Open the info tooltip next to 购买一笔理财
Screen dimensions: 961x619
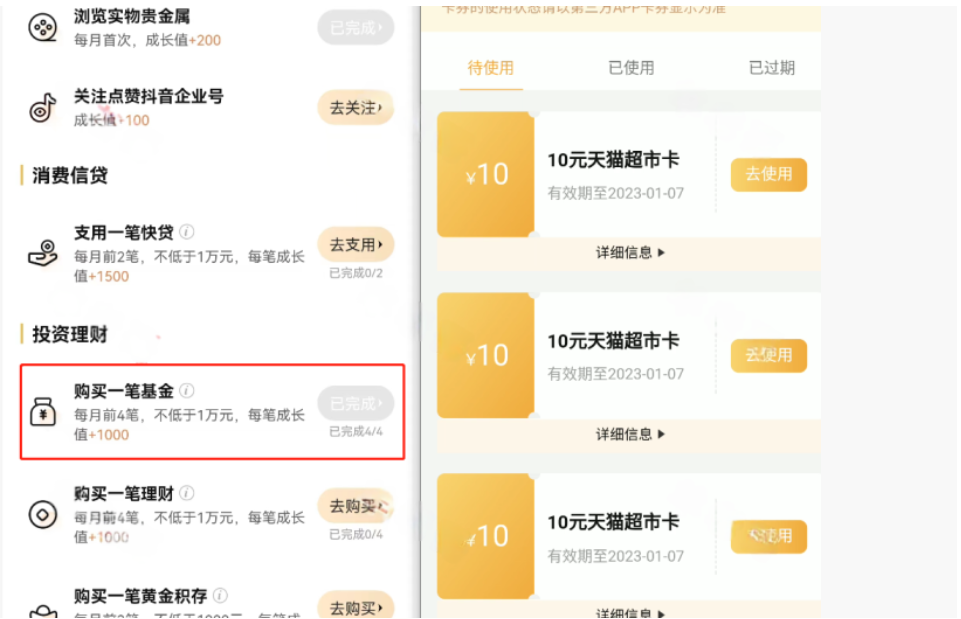[187, 493]
